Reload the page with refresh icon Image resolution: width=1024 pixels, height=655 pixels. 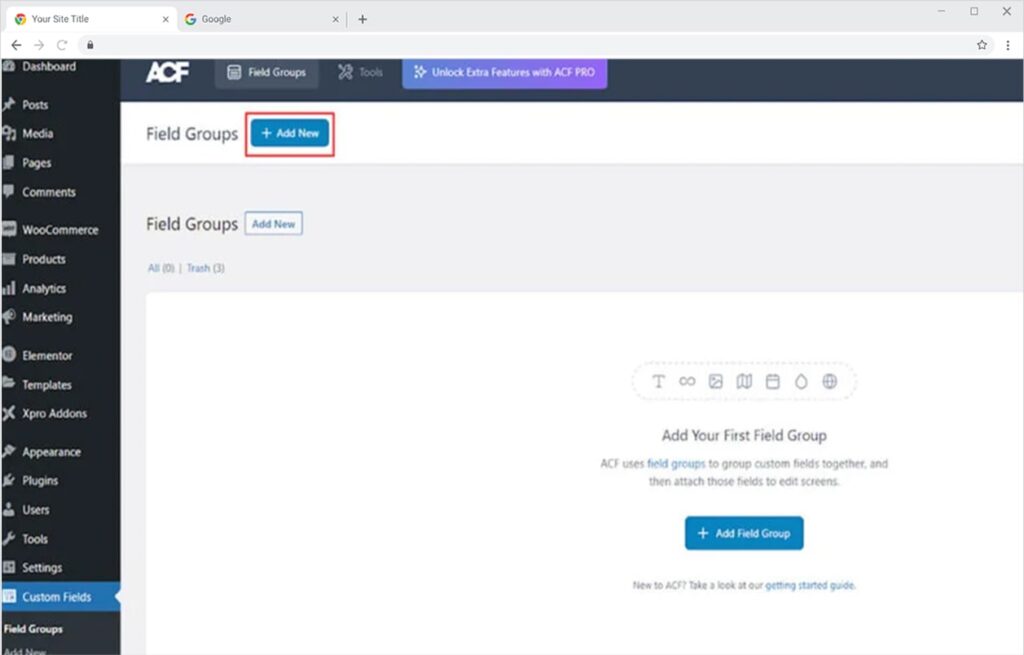(x=62, y=45)
